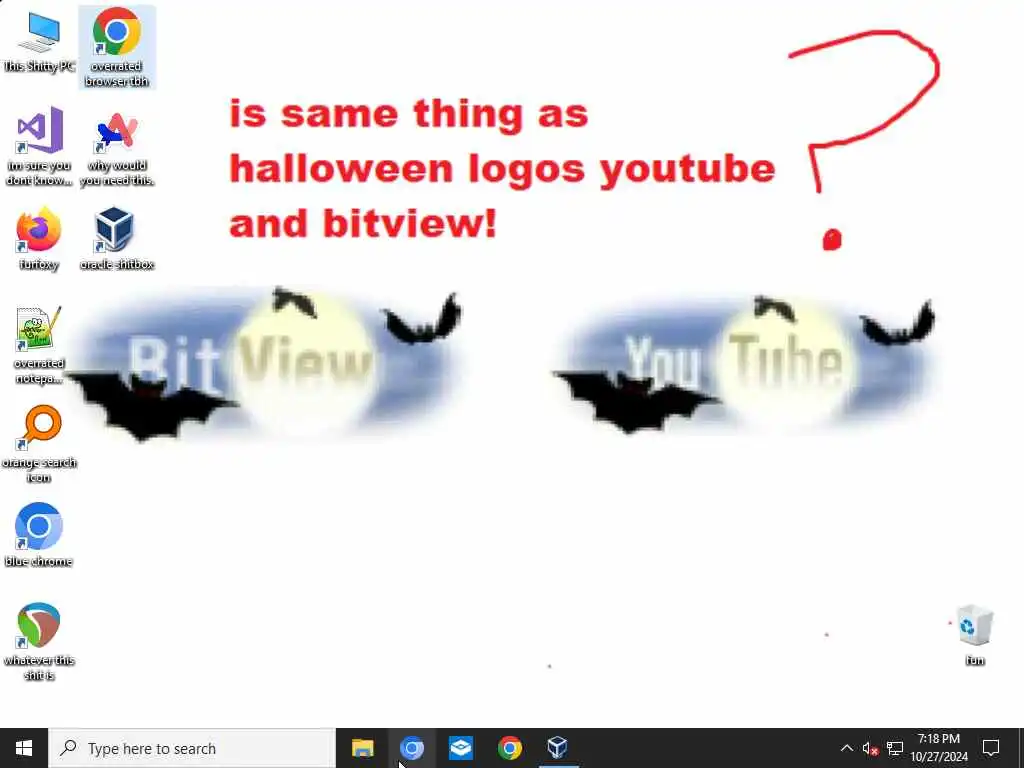Open Google Chrome from the taskbar
This screenshot has height=768, width=1024.
tap(510, 748)
